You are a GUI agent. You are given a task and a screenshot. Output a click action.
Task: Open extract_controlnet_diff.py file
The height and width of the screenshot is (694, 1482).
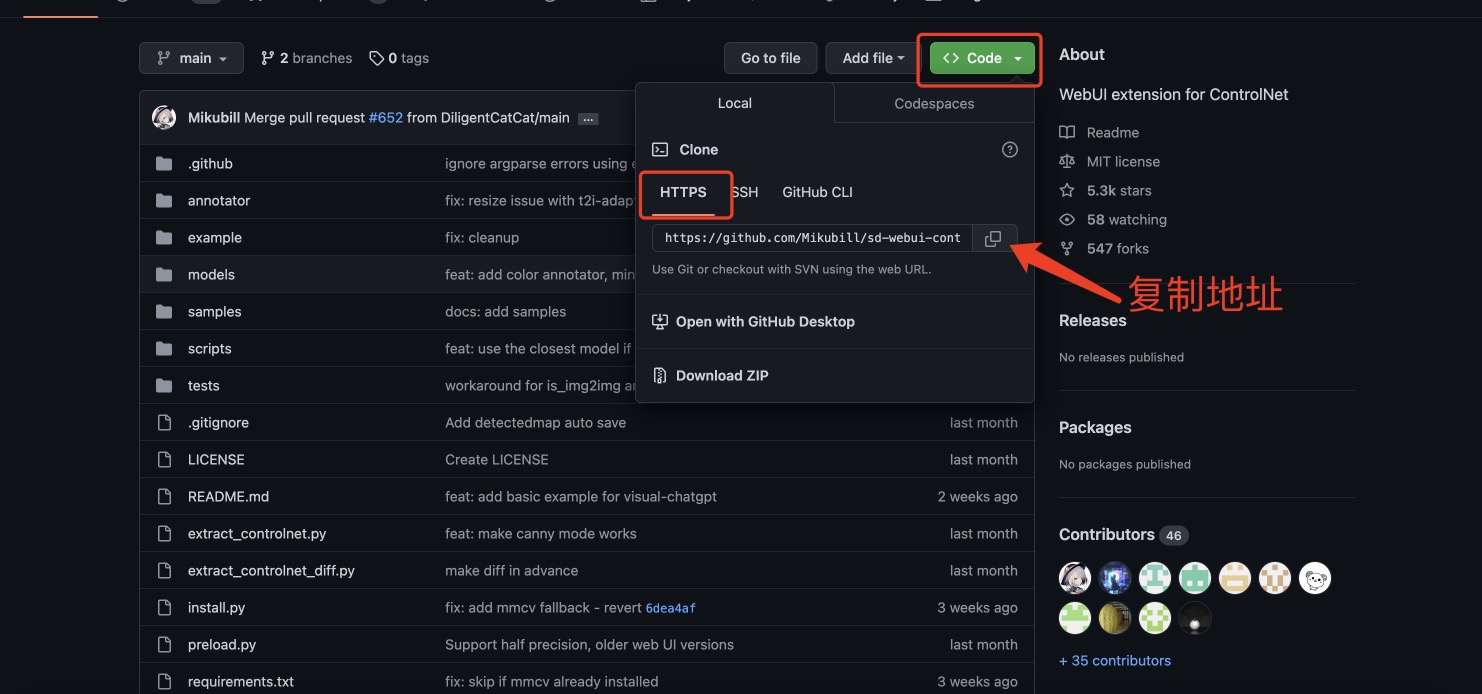(x=271, y=570)
